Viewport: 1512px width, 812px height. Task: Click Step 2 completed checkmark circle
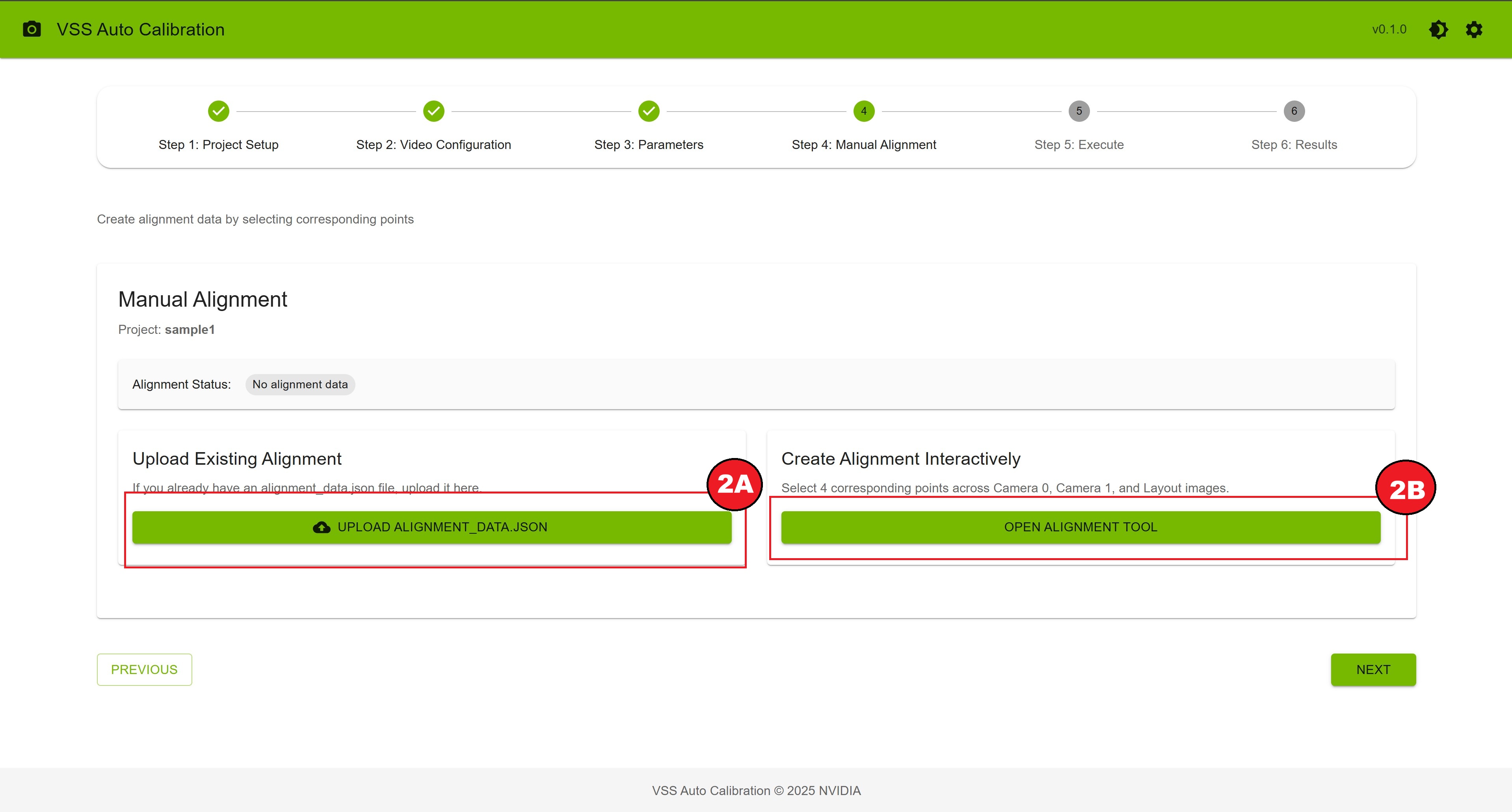coord(434,111)
